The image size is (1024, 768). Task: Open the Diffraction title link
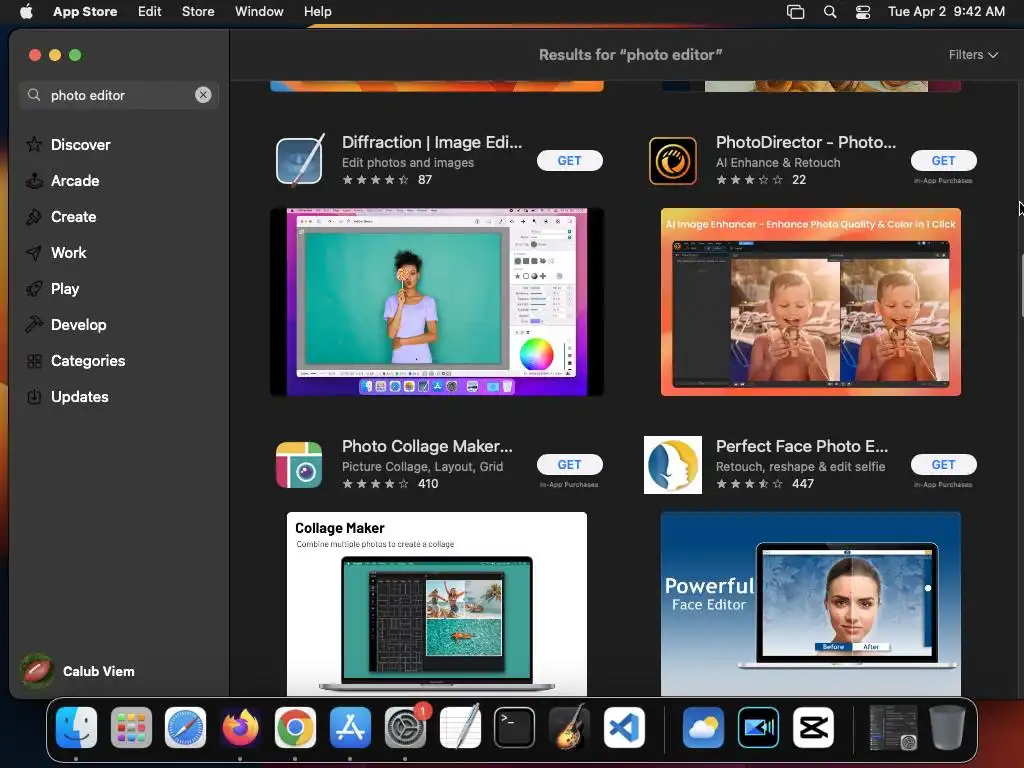(432, 142)
